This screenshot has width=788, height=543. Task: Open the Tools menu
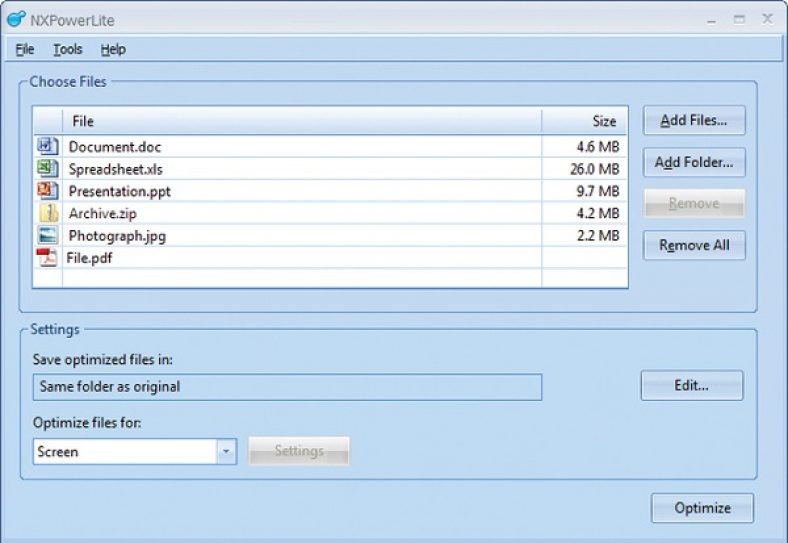(68, 49)
